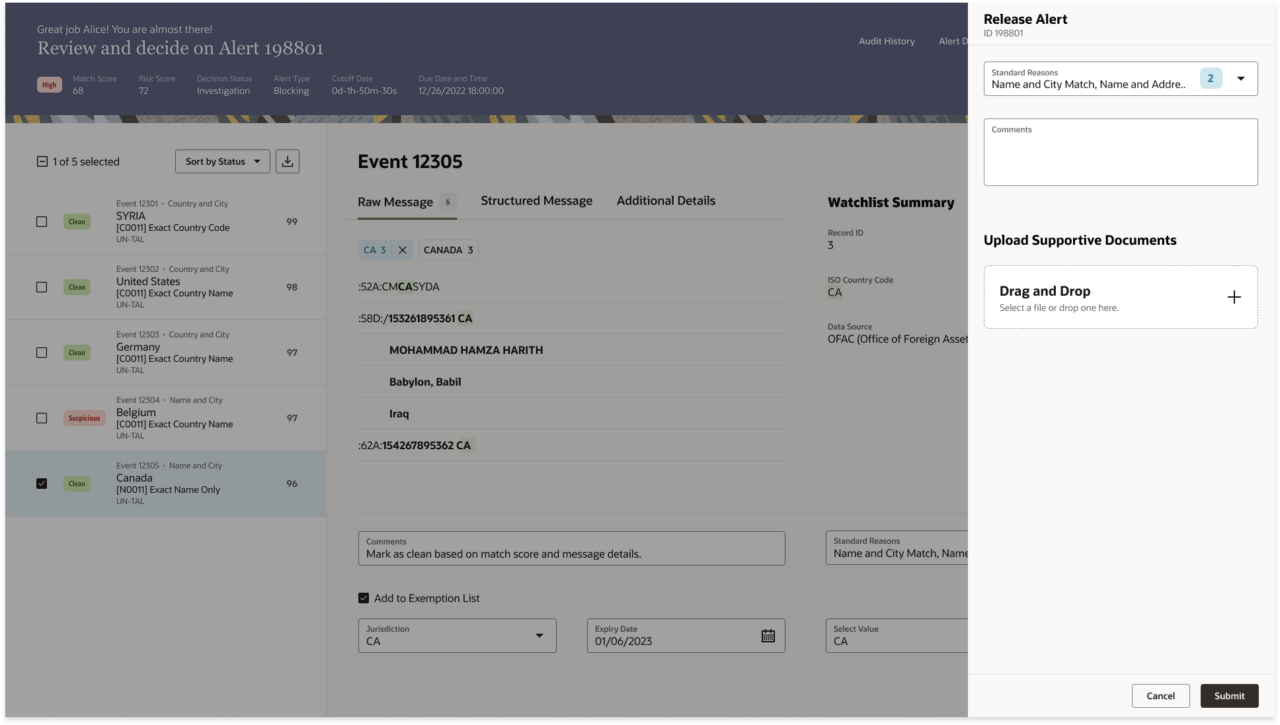Click the score 99 on the SYRIA row
The image size is (1280, 725).
292,222
